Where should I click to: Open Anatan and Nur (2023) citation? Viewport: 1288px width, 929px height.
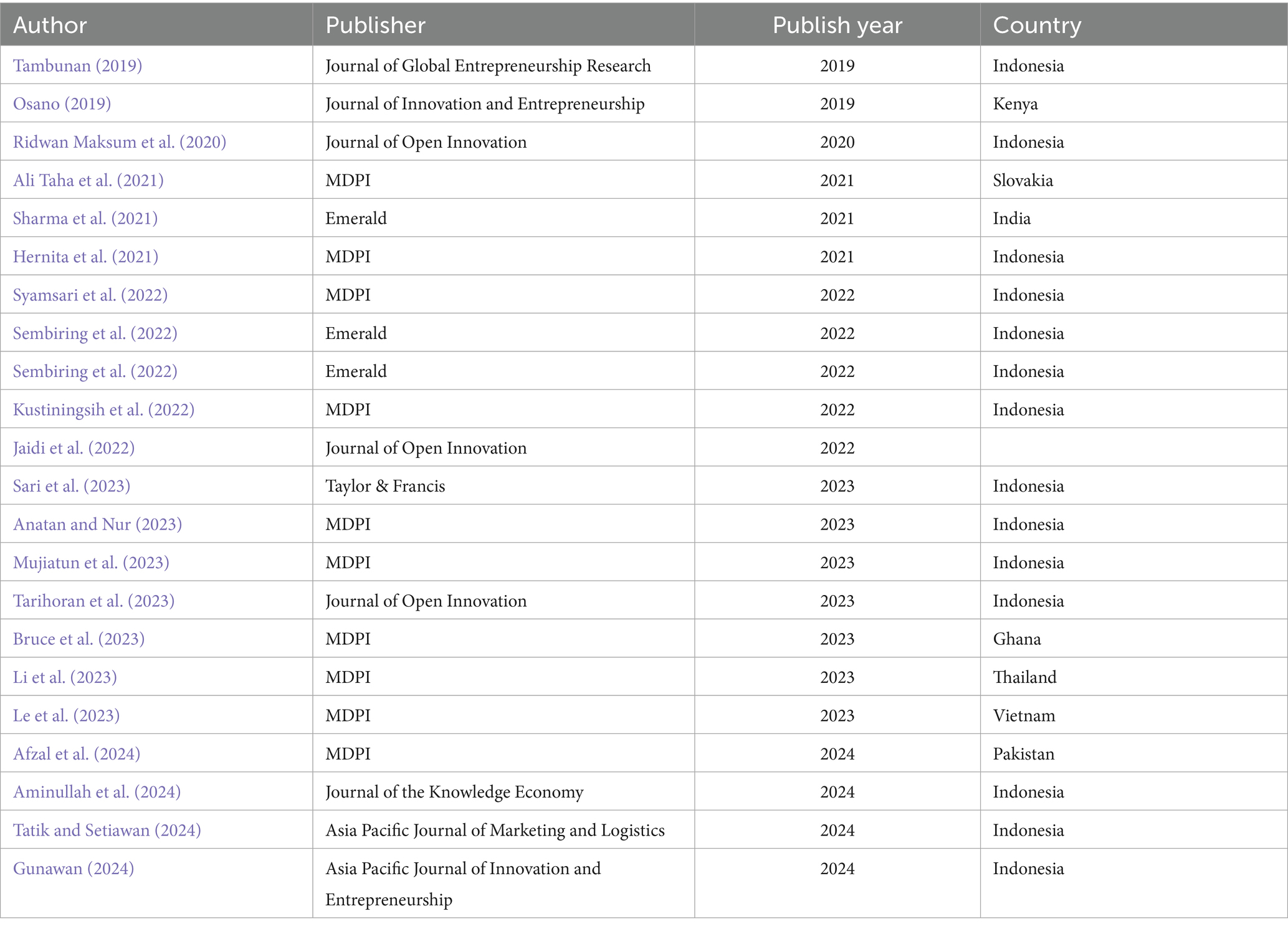click(97, 524)
